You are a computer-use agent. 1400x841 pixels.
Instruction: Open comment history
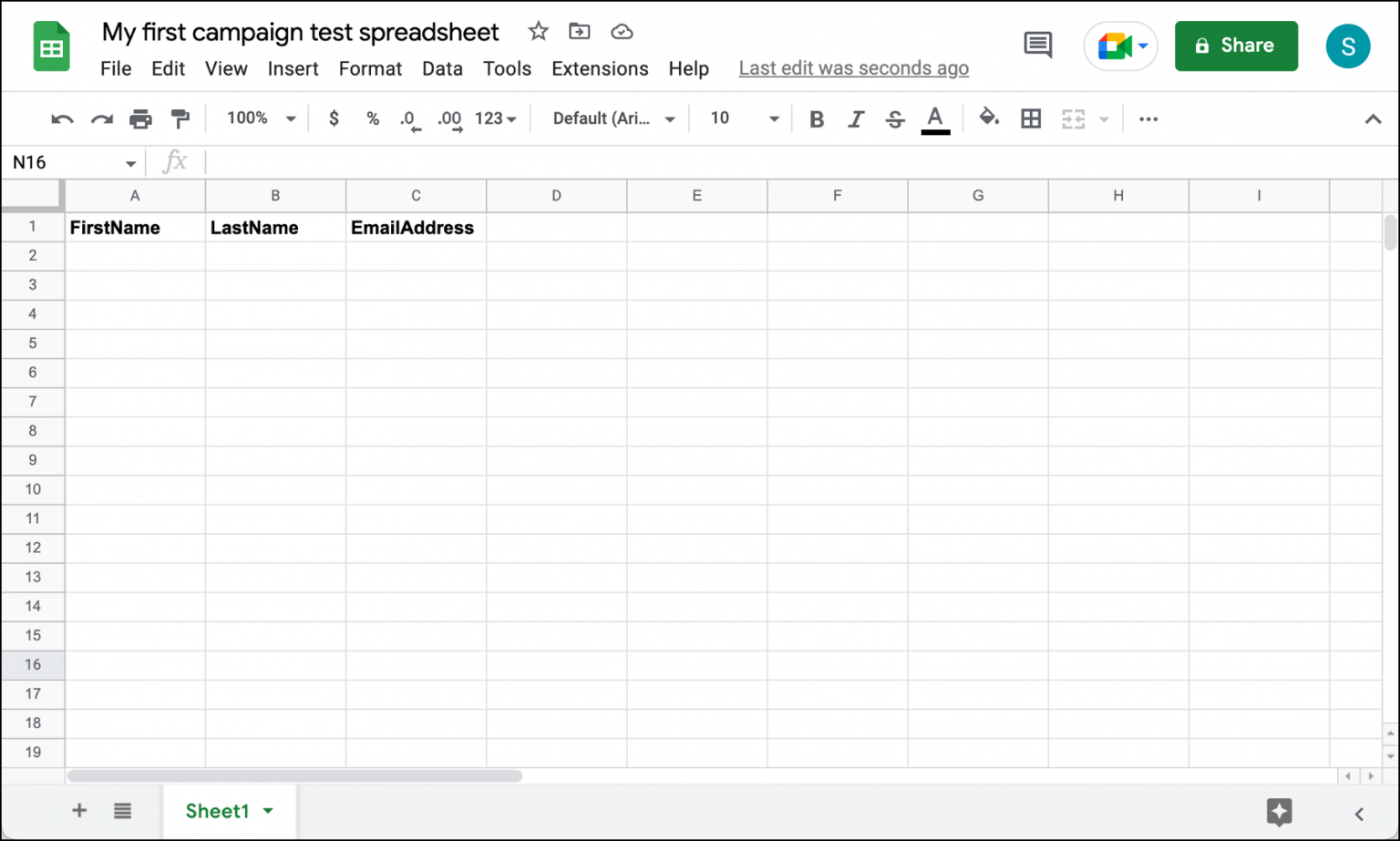pos(1037,46)
